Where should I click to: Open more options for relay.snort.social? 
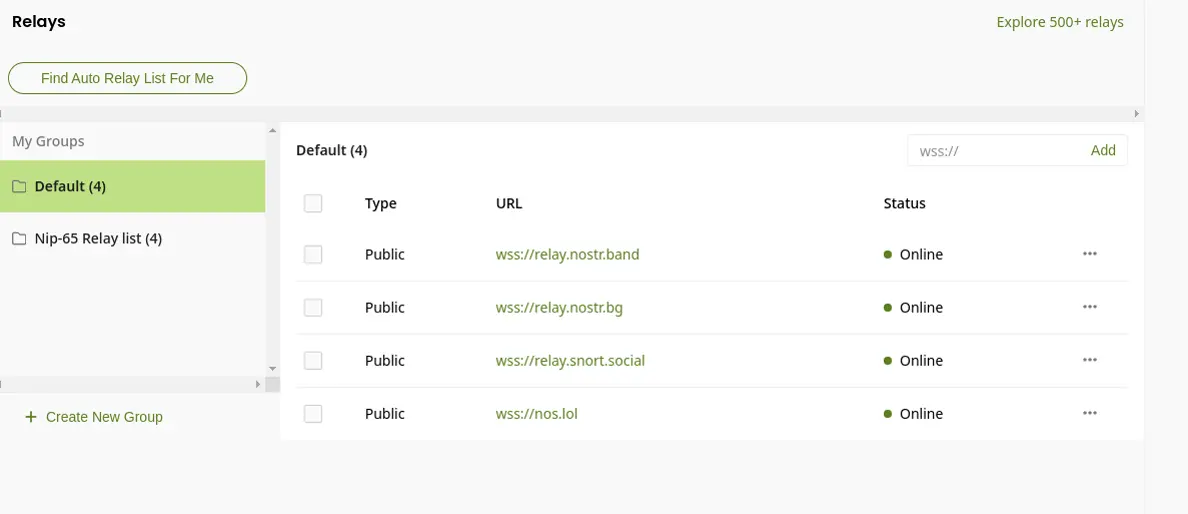(1090, 360)
